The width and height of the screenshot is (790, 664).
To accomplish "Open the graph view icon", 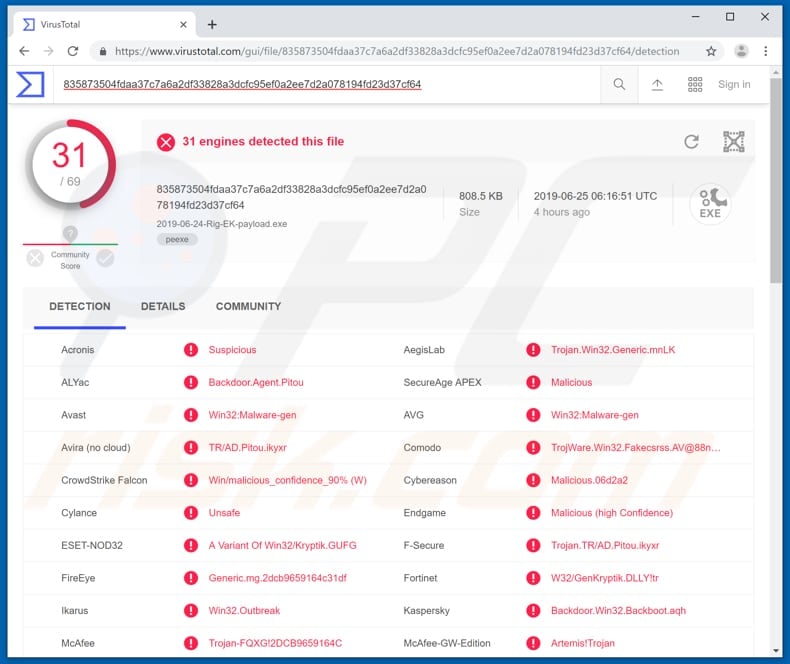I will coord(734,142).
